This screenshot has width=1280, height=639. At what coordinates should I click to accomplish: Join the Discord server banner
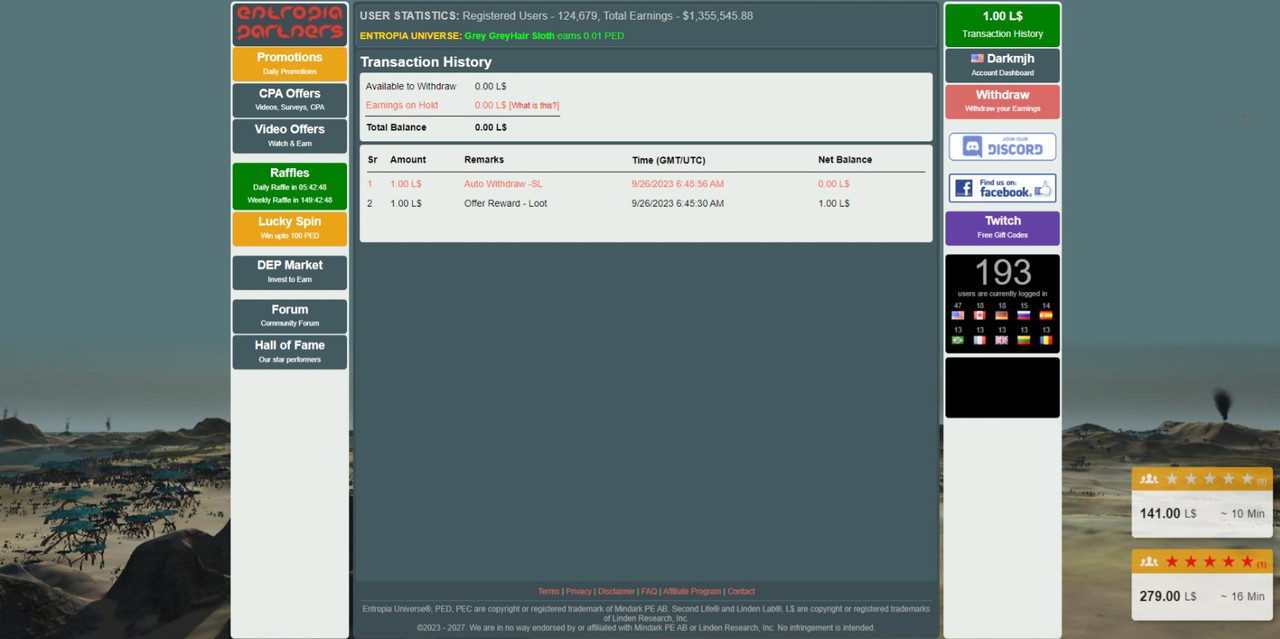point(1002,147)
